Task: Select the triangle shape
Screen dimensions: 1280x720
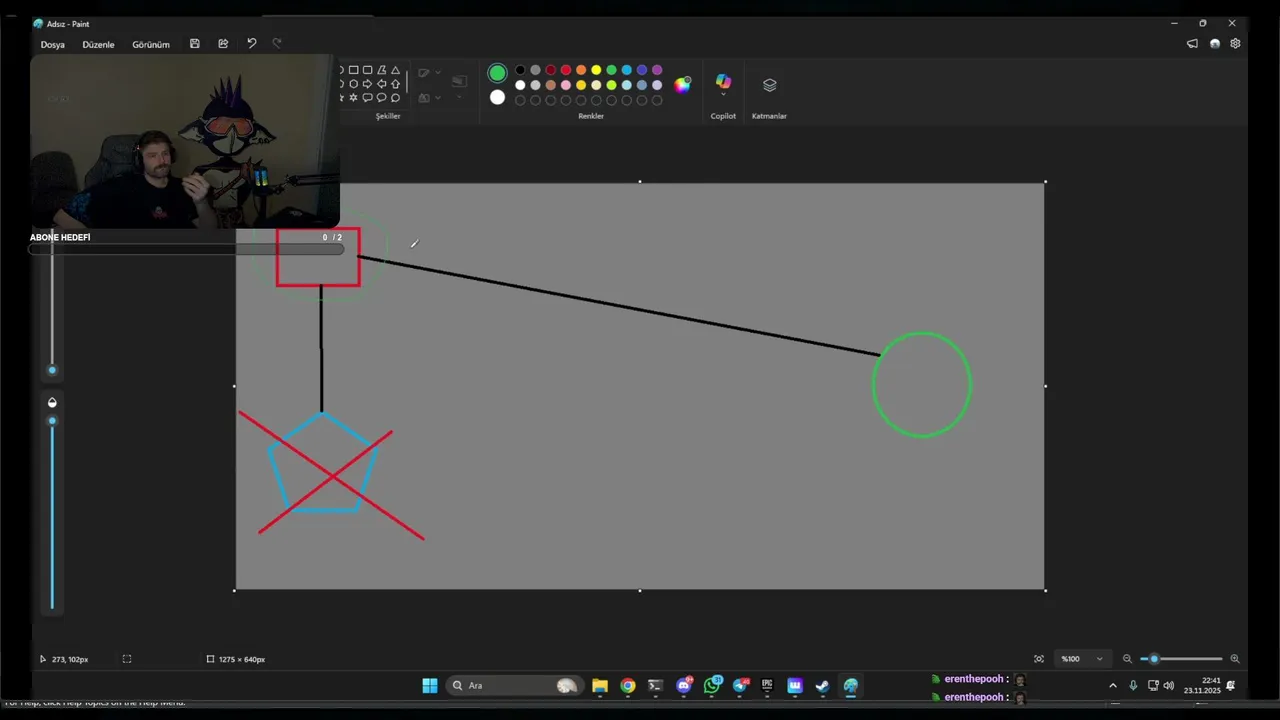Action: click(395, 70)
